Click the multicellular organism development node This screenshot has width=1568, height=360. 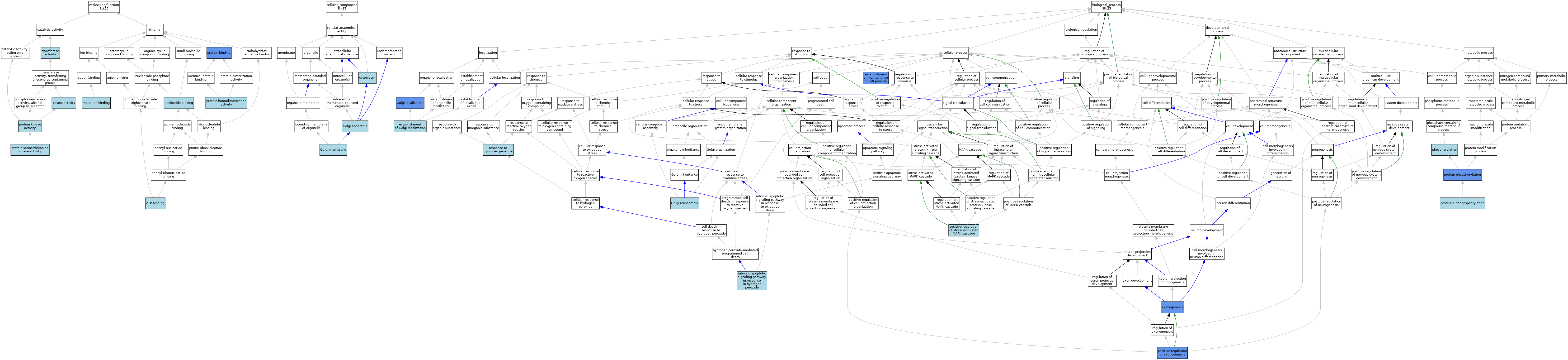pyautogui.click(x=1380, y=78)
